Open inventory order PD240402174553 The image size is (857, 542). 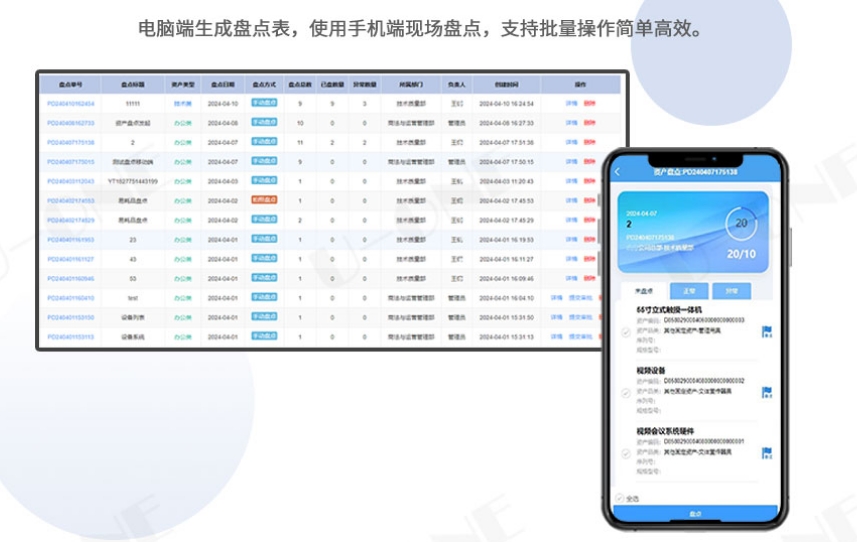tap(71, 201)
